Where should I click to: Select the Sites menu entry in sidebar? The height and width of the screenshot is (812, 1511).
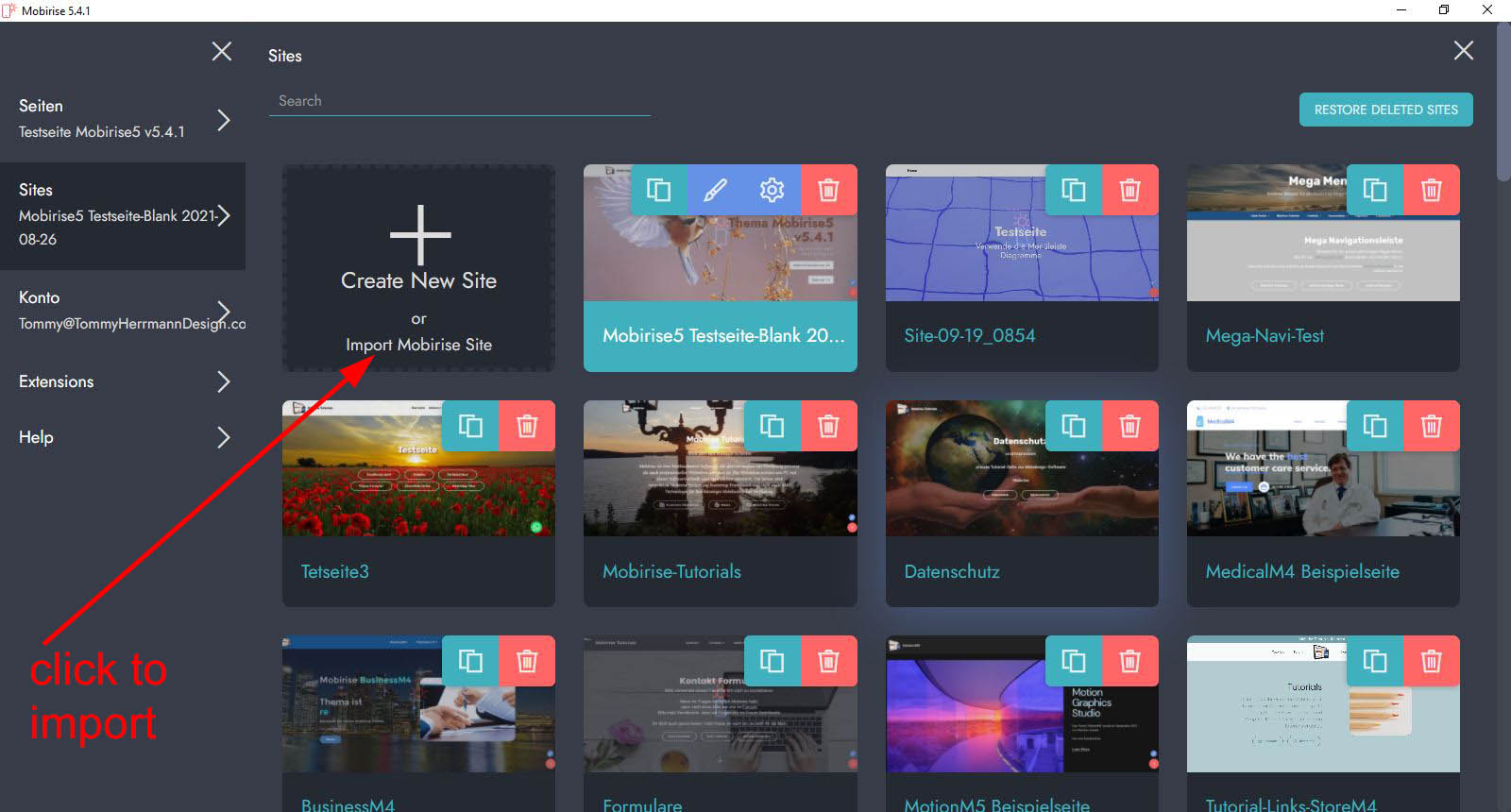[123, 215]
